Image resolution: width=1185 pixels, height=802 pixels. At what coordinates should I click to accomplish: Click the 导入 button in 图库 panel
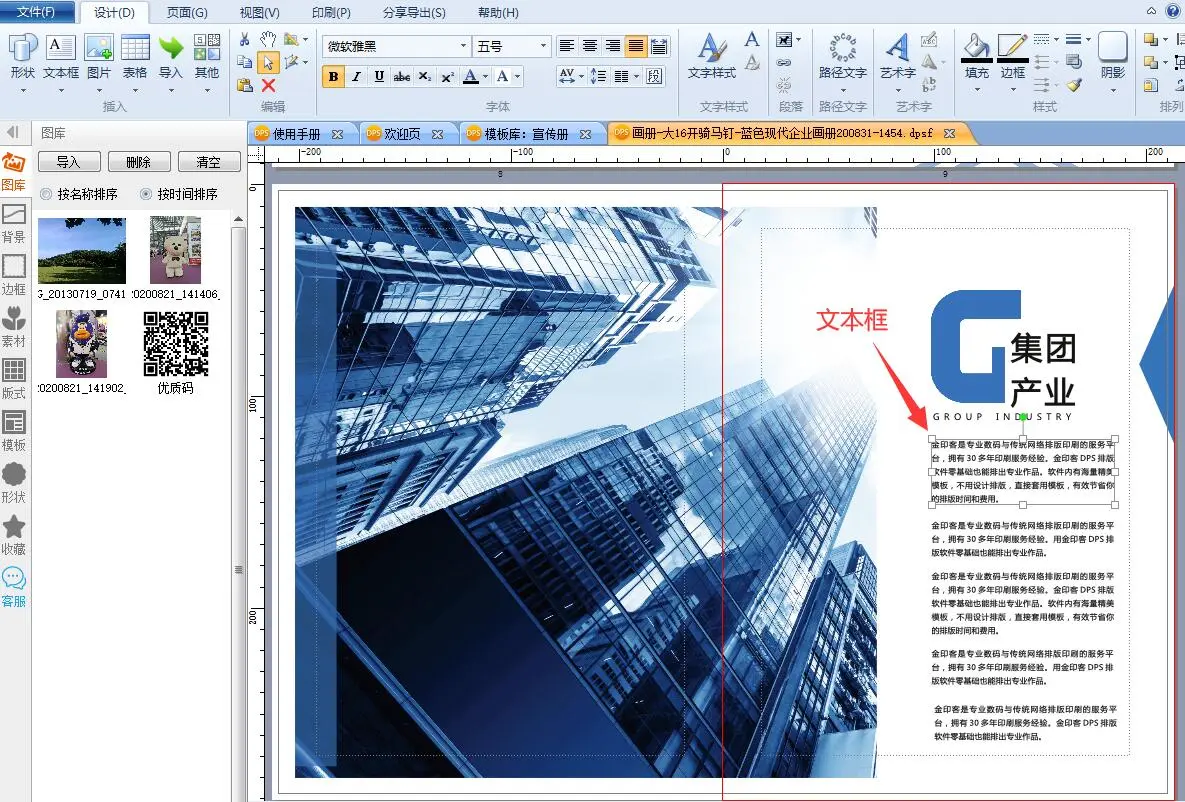tap(69, 162)
